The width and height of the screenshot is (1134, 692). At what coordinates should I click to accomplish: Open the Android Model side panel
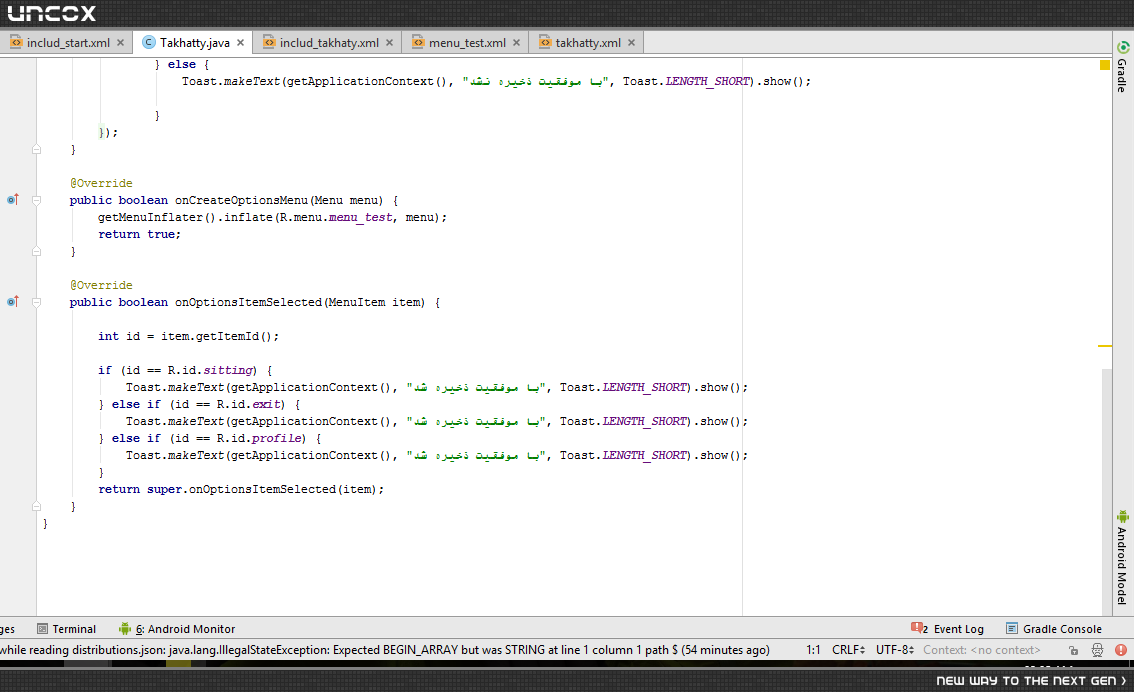pos(1122,565)
